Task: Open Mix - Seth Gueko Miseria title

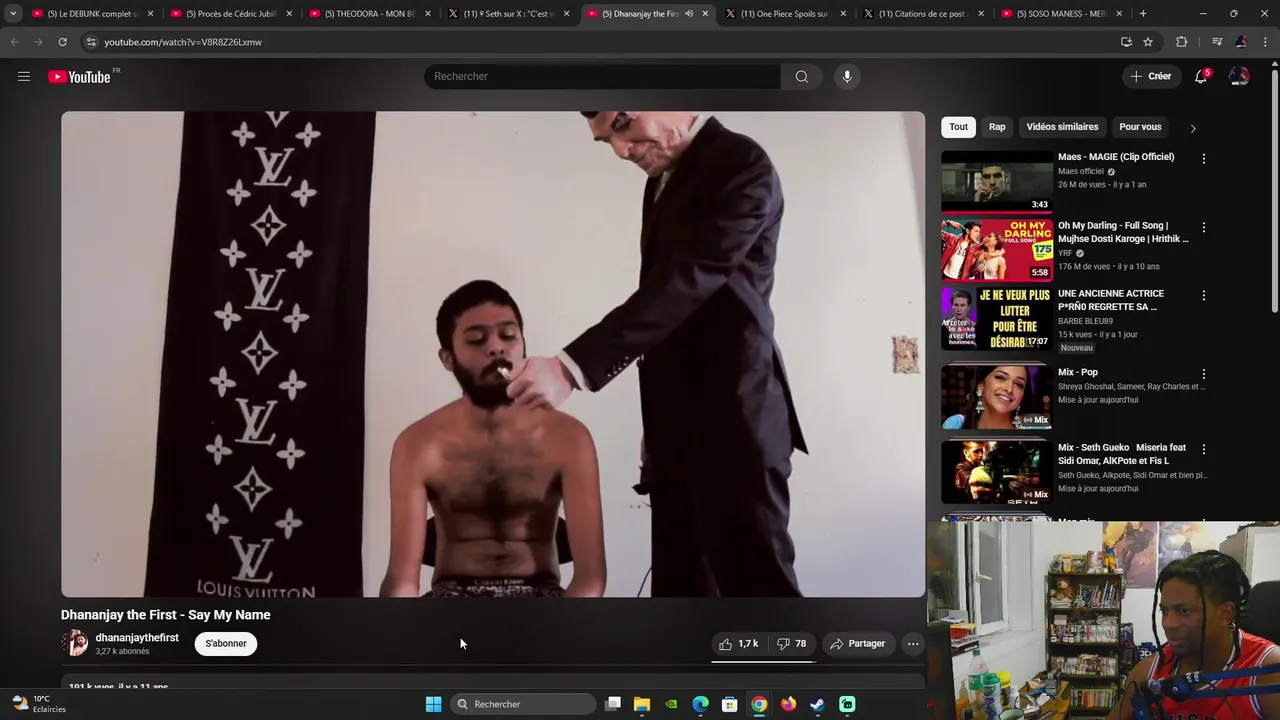Action: pos(1122,454)
